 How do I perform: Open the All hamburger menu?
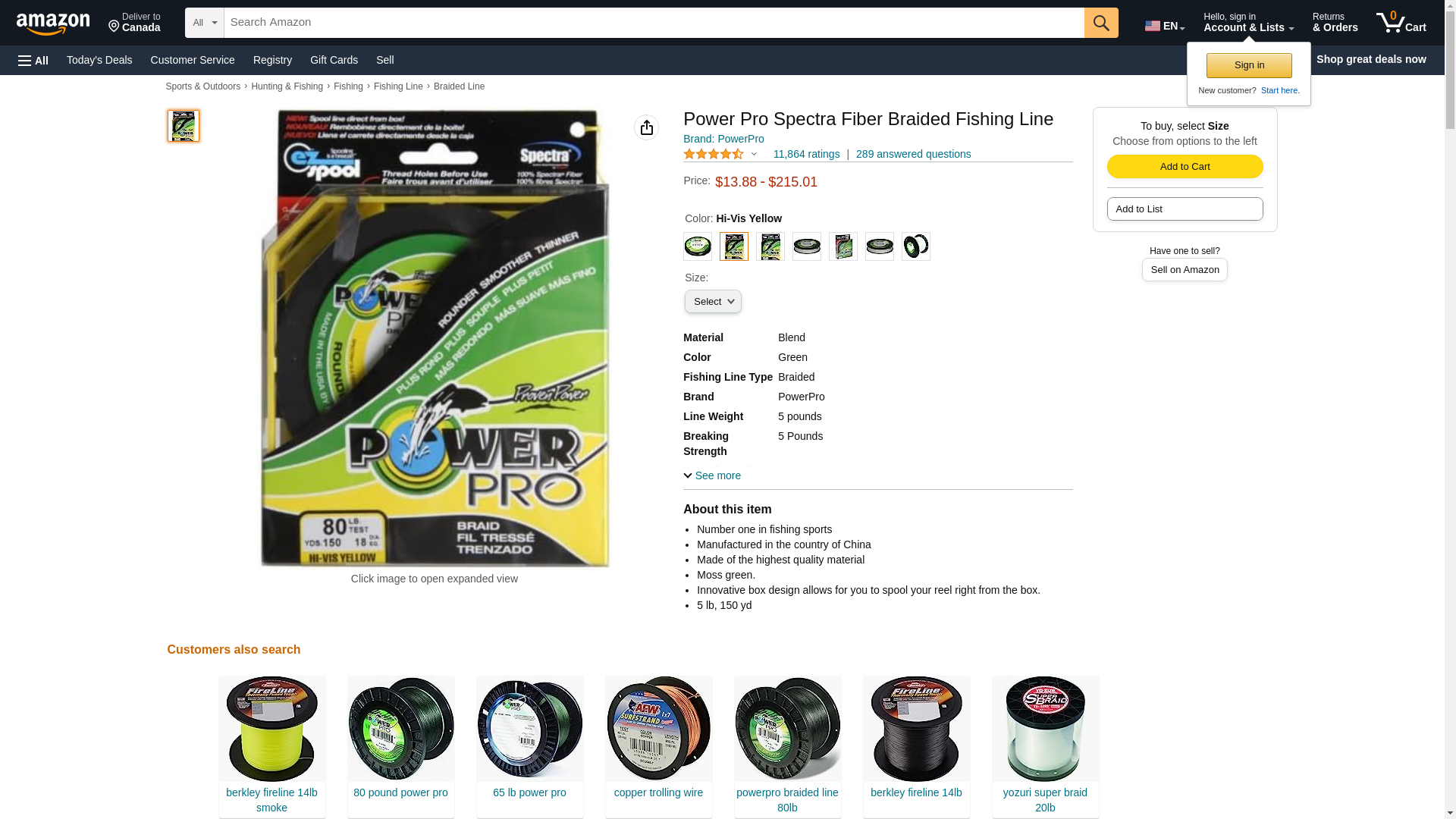tap(33, 60)
